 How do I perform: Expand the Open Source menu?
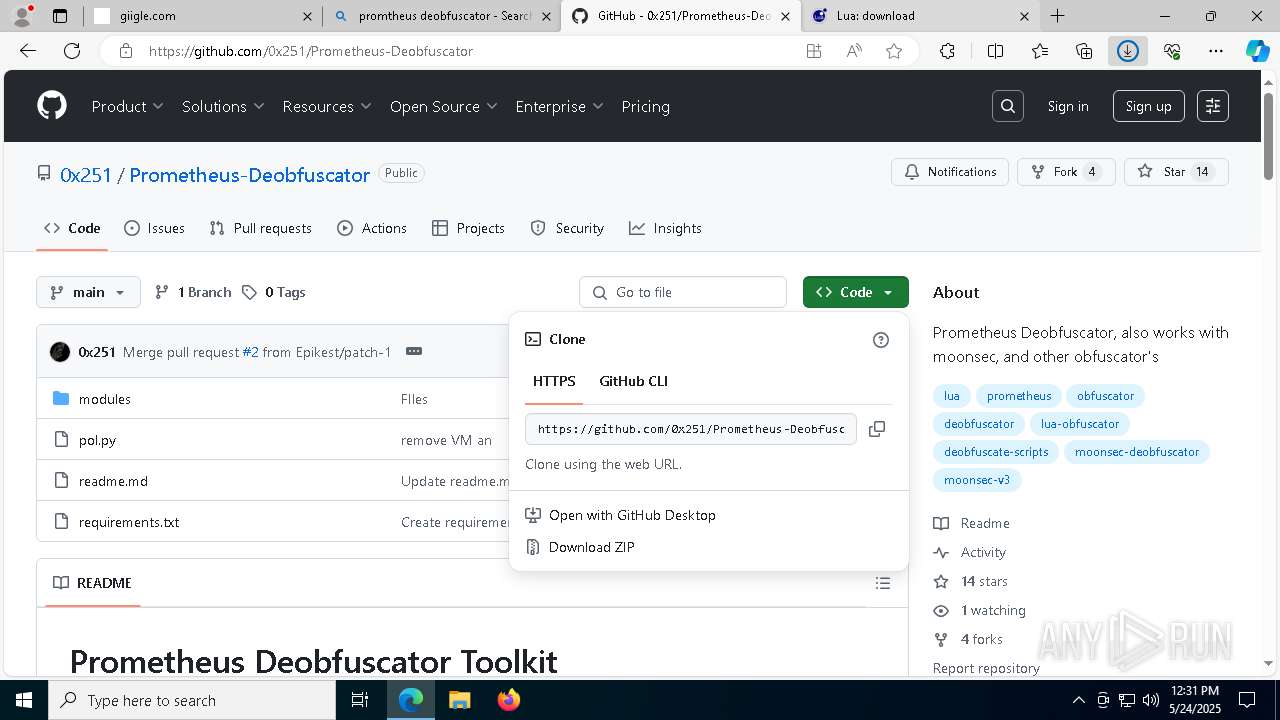point(444,106)
